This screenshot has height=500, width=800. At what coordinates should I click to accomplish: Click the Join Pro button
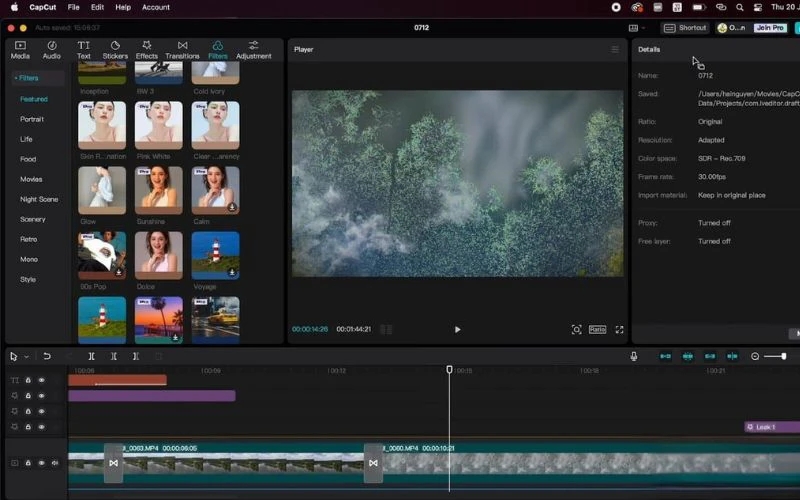point(770,28)
